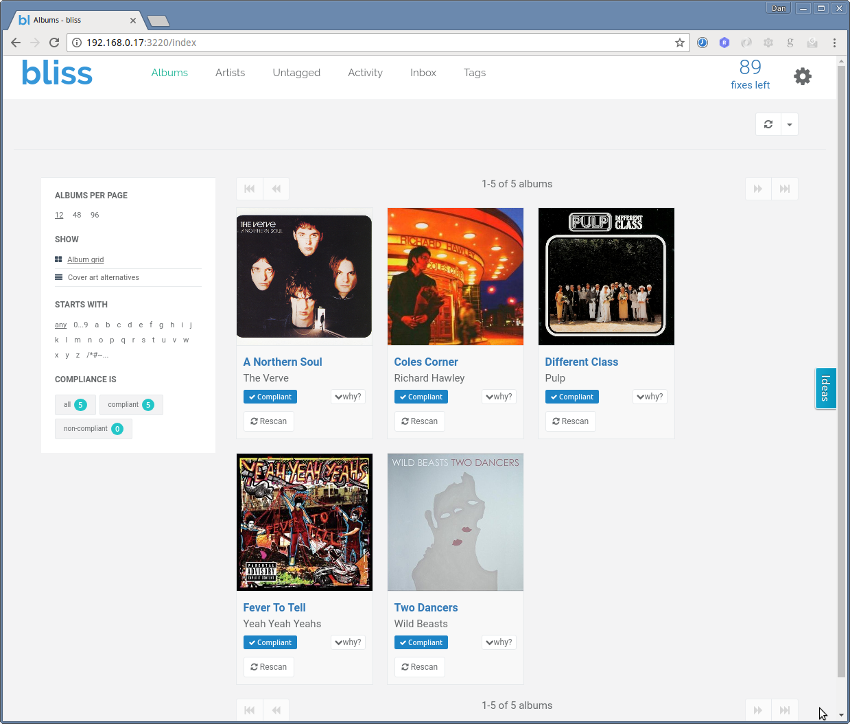Image resolution: width=850 pixels, height=724 pixels.
Task: Open a new browser tab
Action: [158, 21]
